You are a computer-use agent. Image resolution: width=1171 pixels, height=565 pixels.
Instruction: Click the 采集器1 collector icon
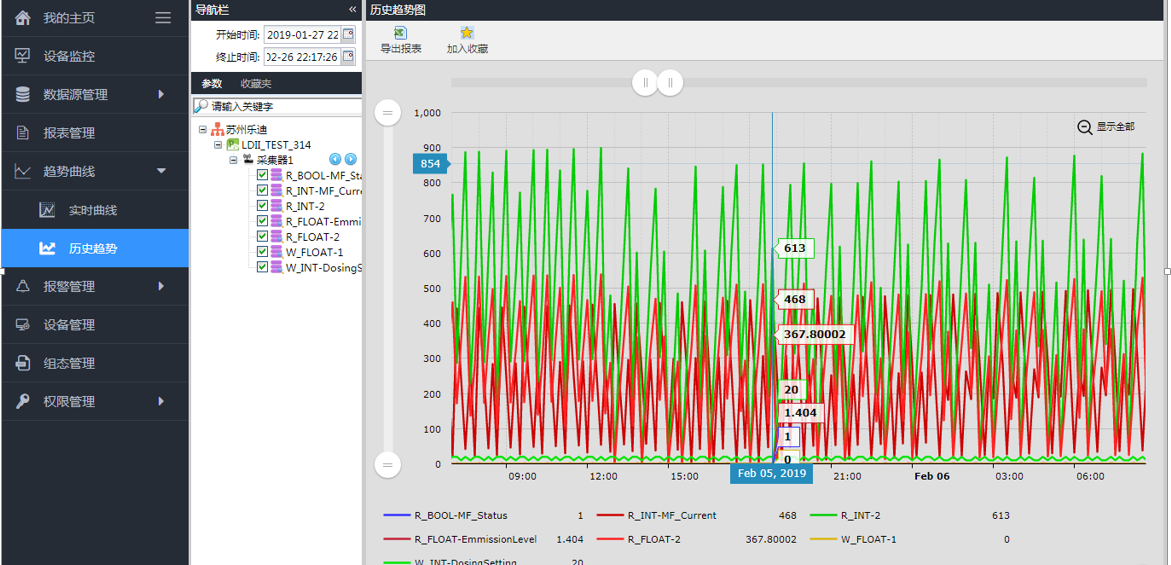point(248,160)
